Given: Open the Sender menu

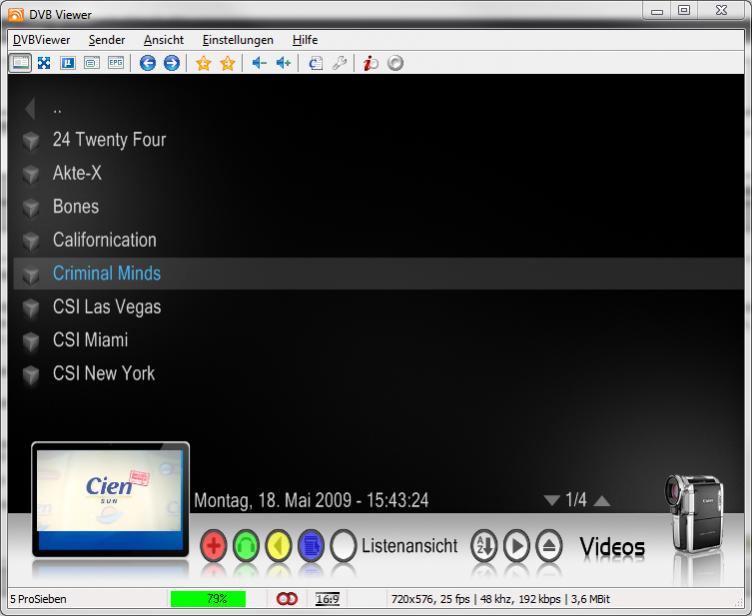Looking at the screenshot, I should [x=106, y=40].
